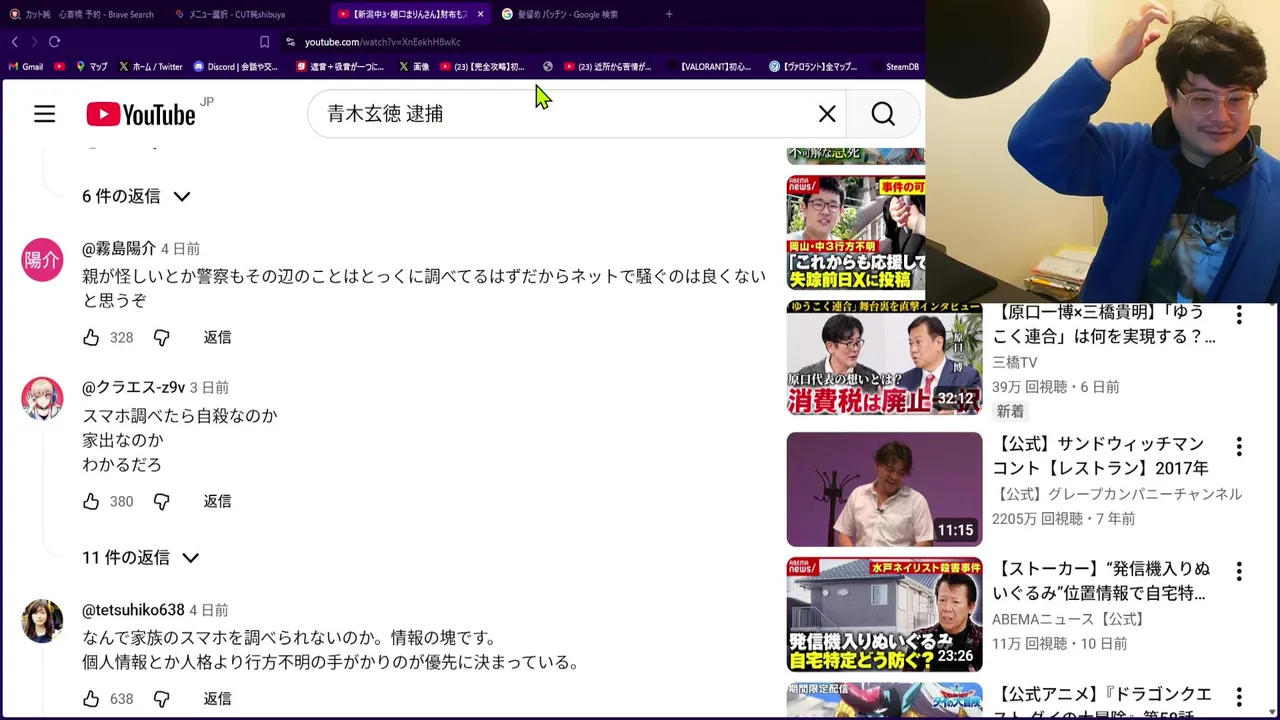The height and width of the screenshot is (720, 1280).
Task: Open the 【VALORANT】初心 bookmark
Action: click(x=709, y=67)
